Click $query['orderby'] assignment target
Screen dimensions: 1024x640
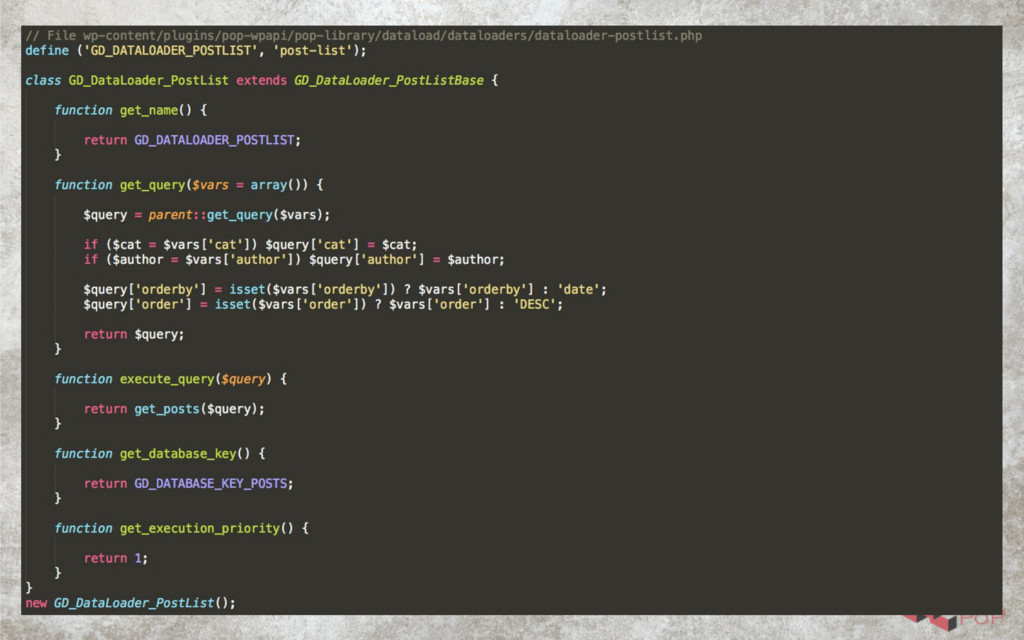click(144, 289)
